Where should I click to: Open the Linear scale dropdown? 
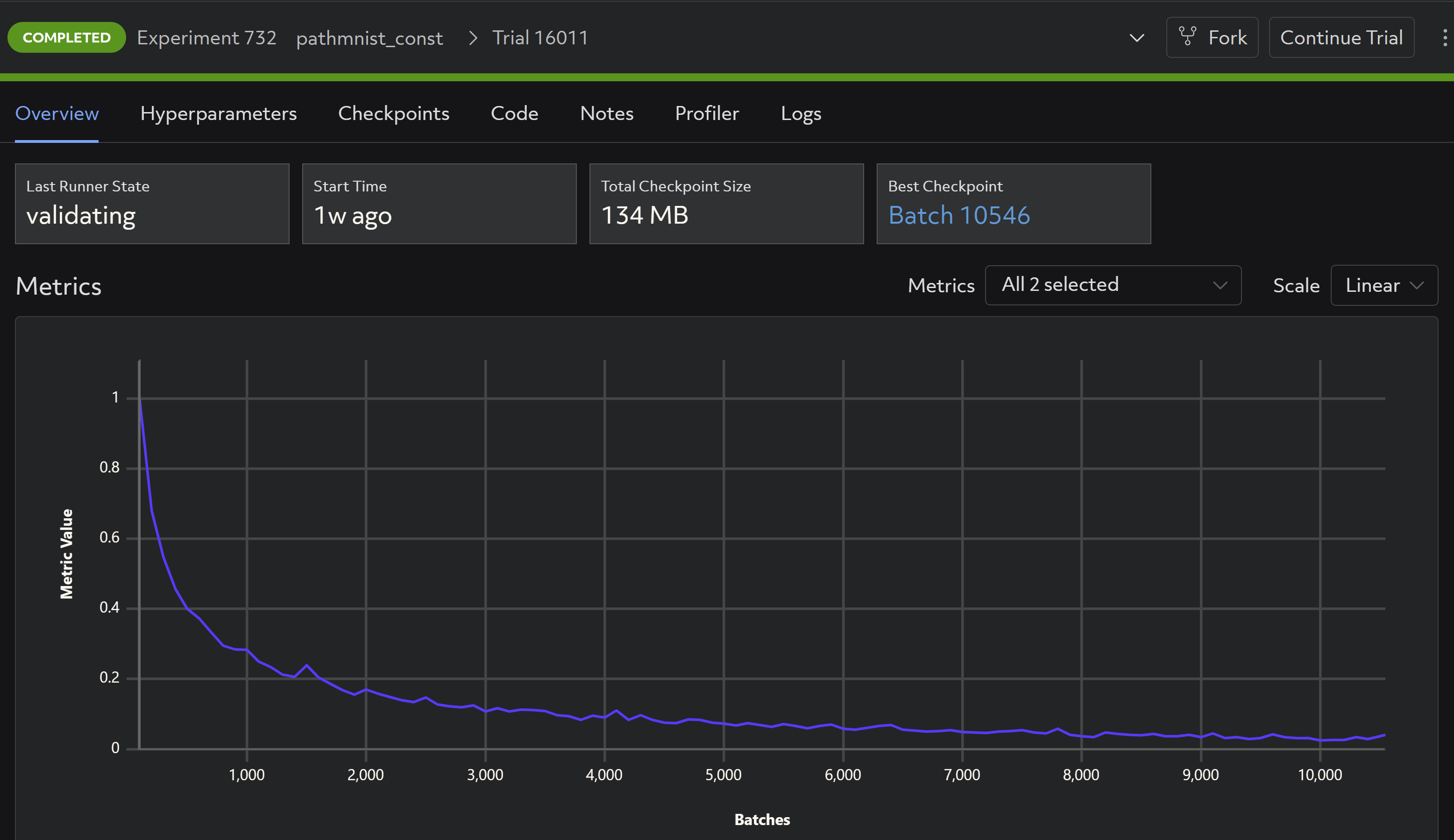1383,285
